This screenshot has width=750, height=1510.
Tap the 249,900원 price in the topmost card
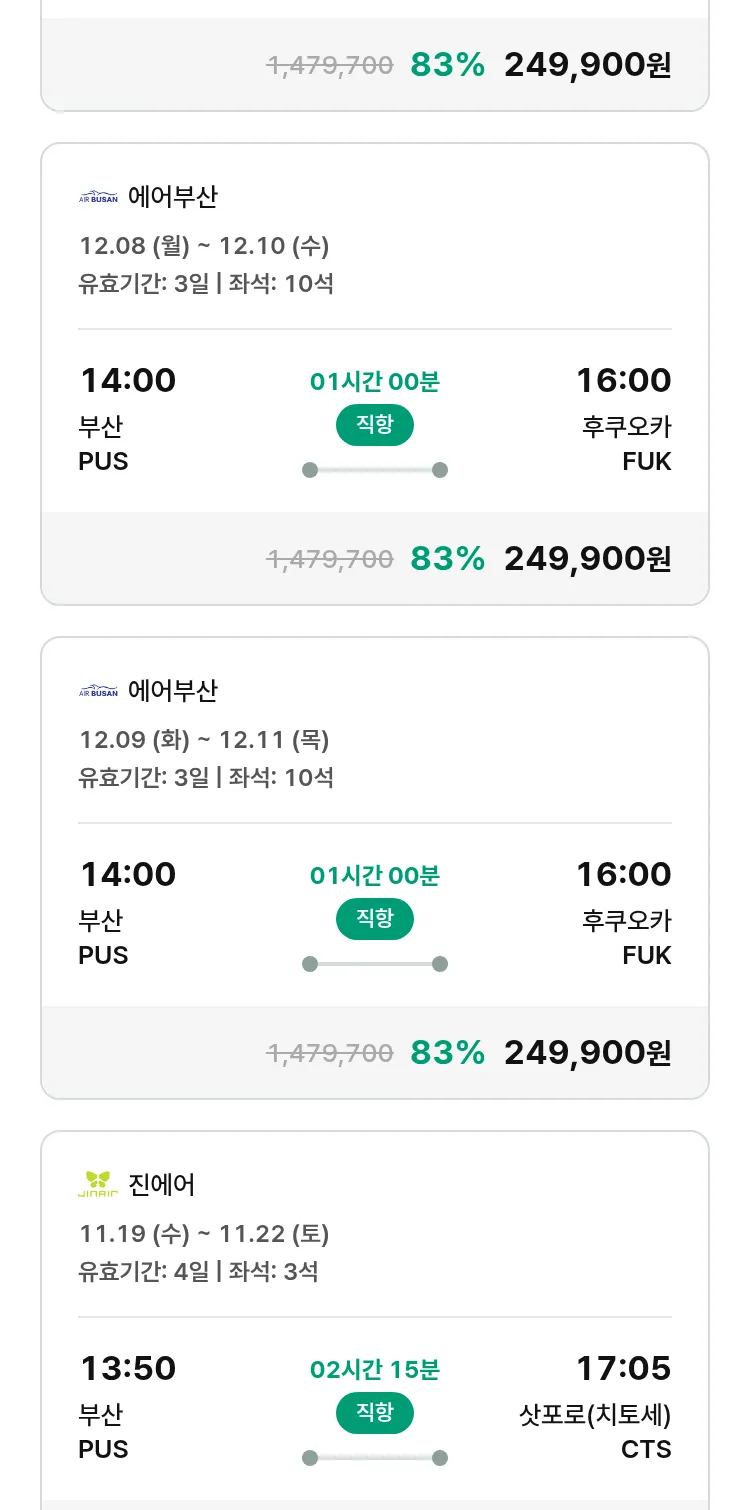[587, 65]
